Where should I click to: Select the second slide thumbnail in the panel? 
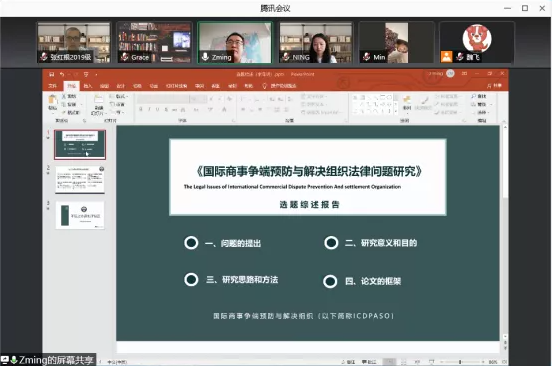coord(80,180)
